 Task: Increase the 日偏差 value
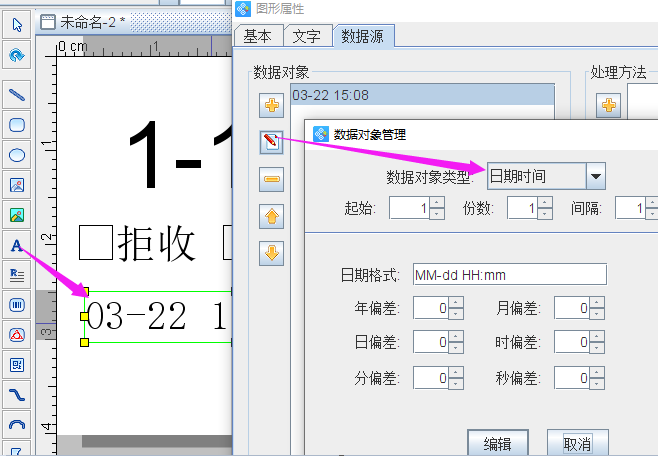click(x=456, y=337)
